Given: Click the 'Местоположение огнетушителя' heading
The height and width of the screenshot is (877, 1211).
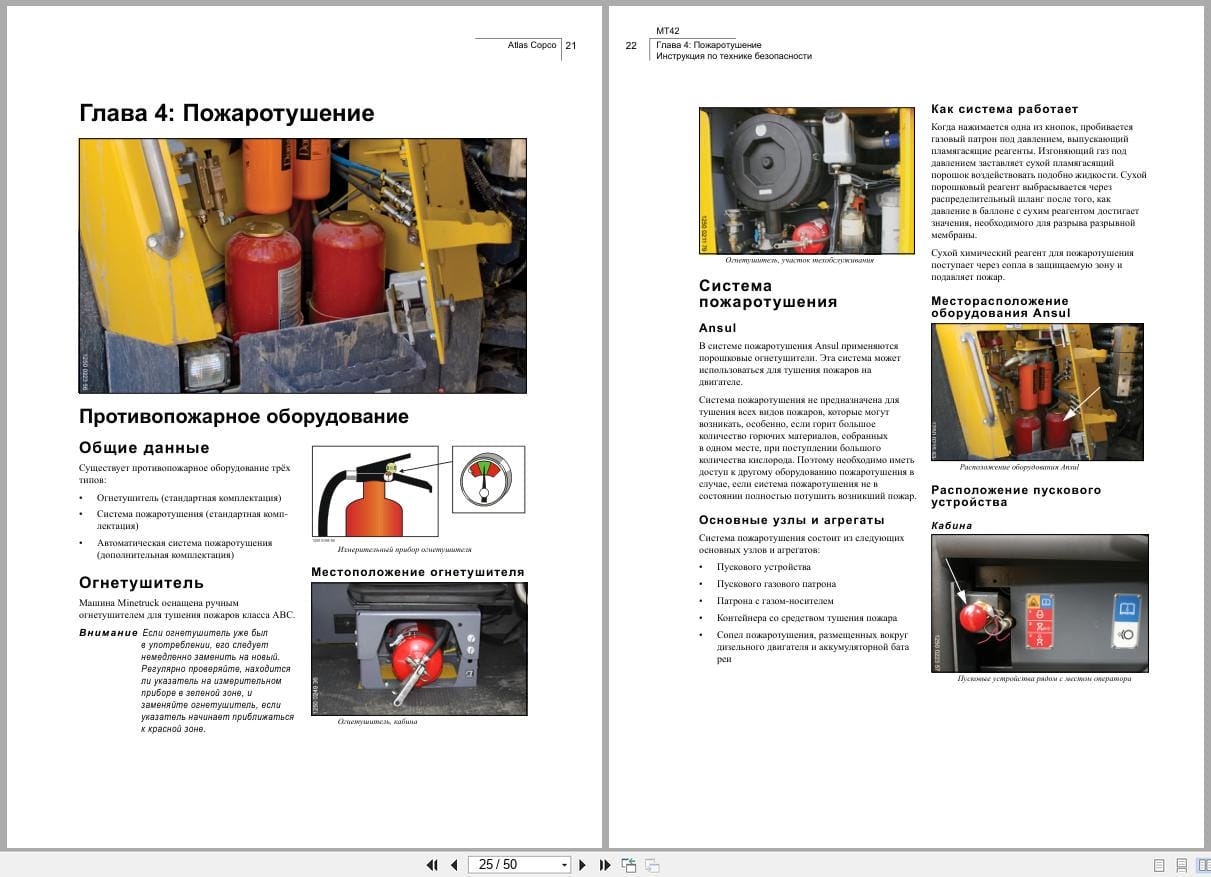Looking at the screenshot, I should tap(418, 572).
